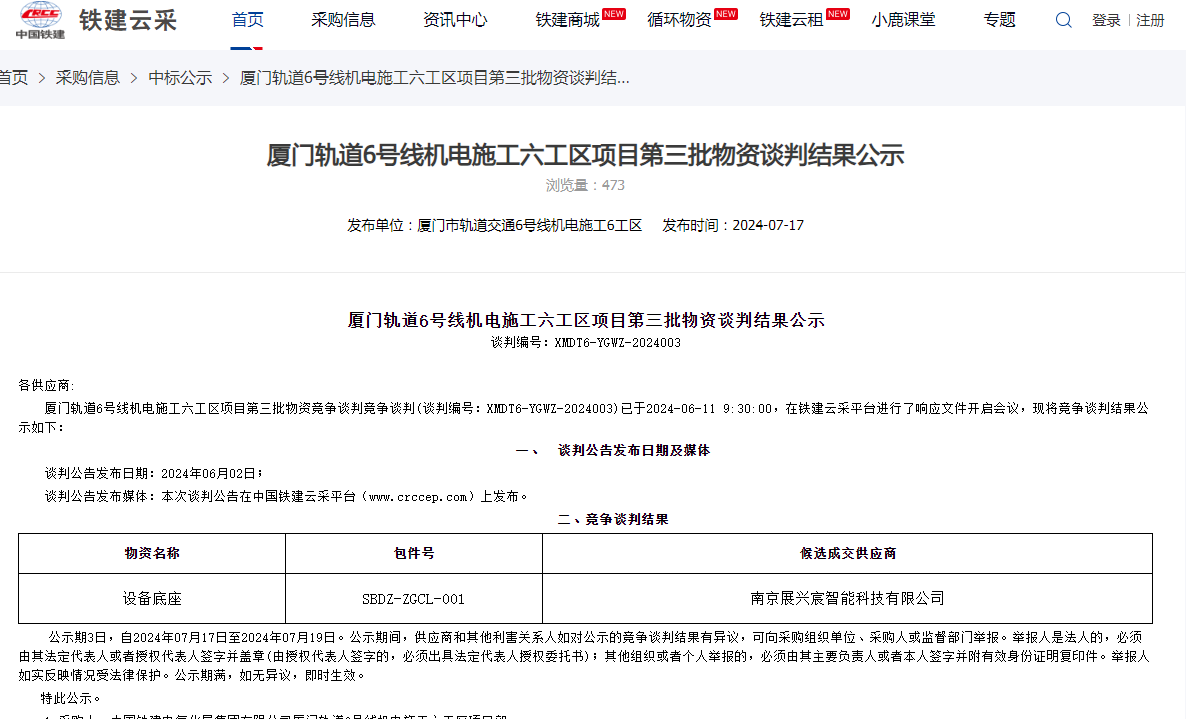Click the 采购信息 breadcrumb link
Viewport: 1186px width, 719px height.
click(x=88, y=78)
